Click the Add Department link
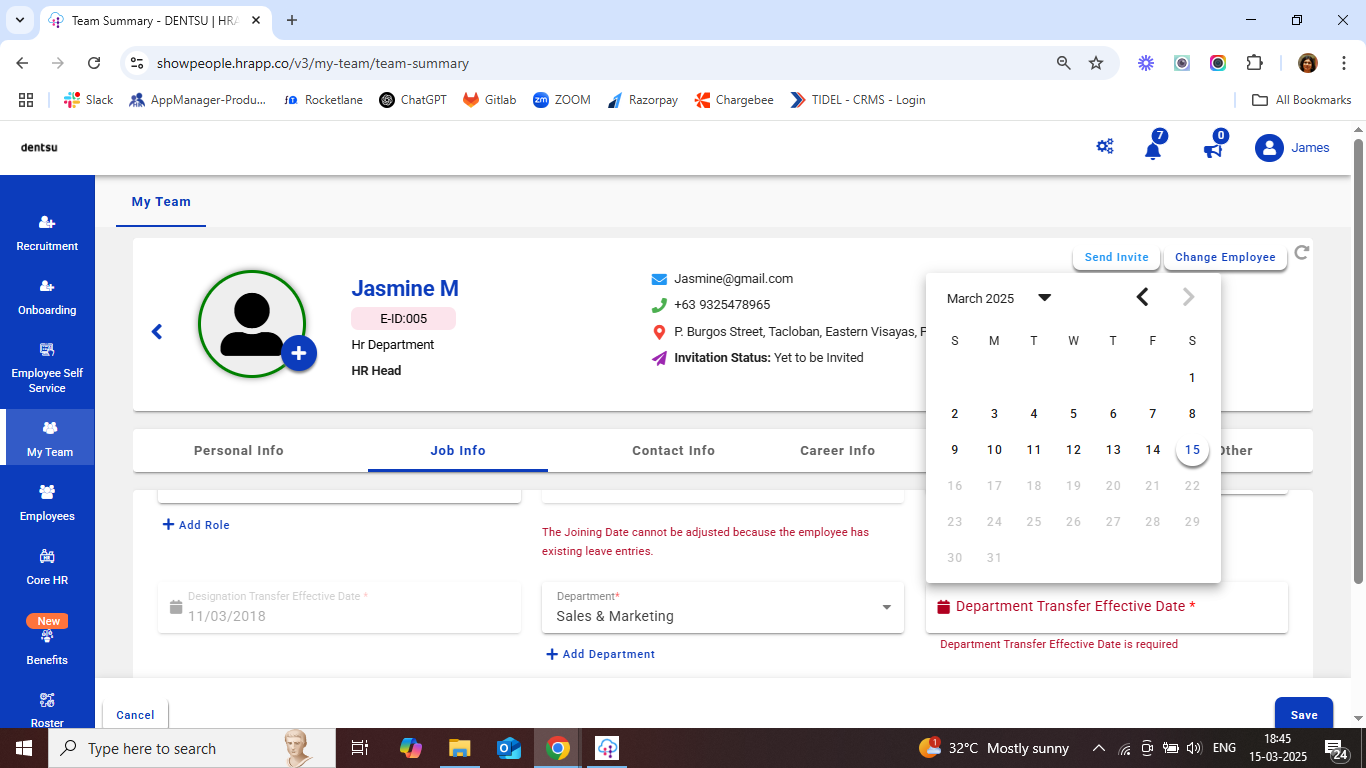This screenshot has width=1366, height=768. pyautogui.click(x=601, y=654)
